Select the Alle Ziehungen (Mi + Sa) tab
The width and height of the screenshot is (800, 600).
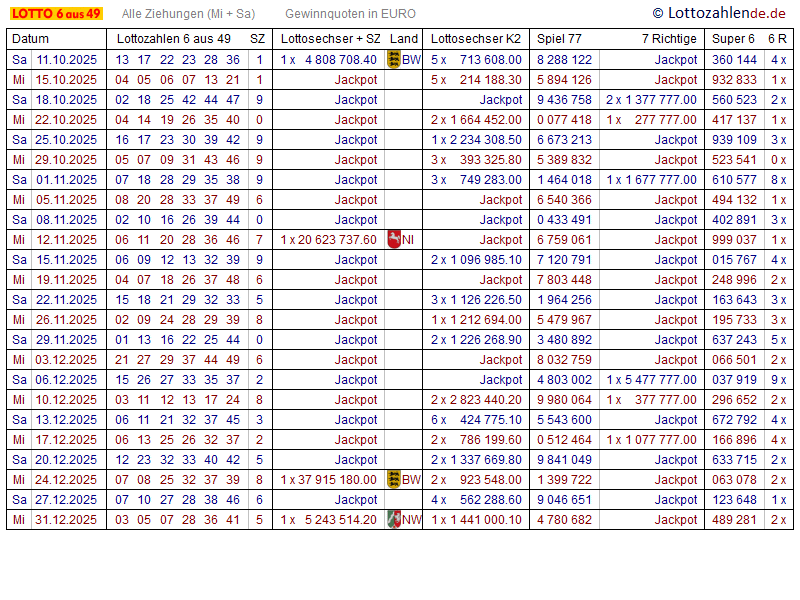188,14
